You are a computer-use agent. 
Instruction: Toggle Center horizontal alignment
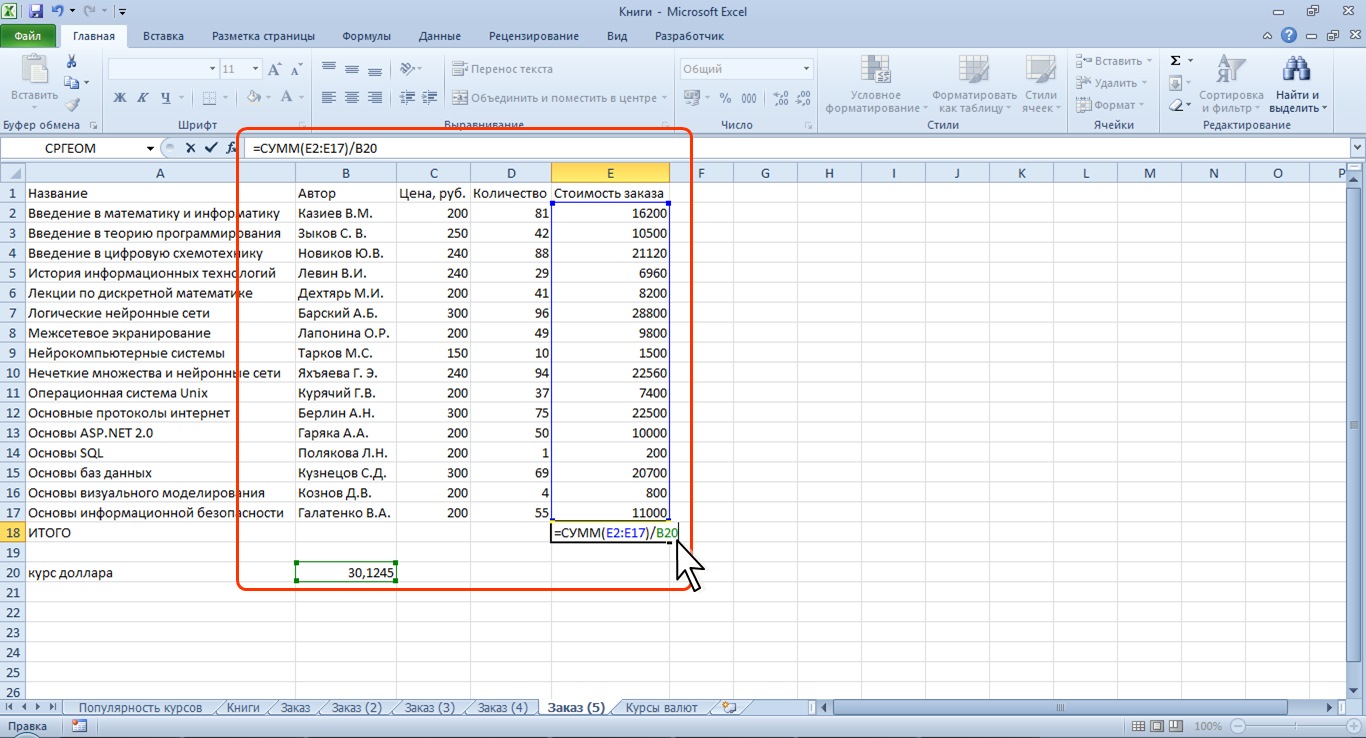[351, 98]
